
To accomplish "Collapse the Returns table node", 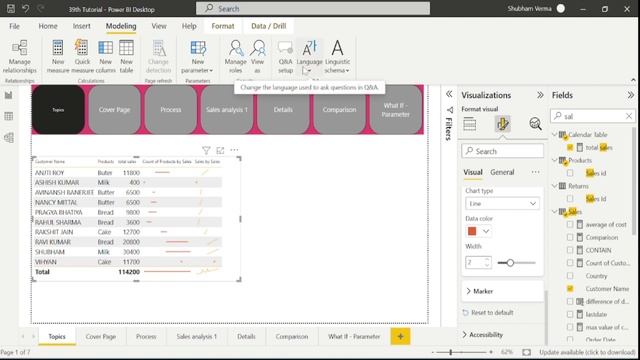I will click(555, 186).
